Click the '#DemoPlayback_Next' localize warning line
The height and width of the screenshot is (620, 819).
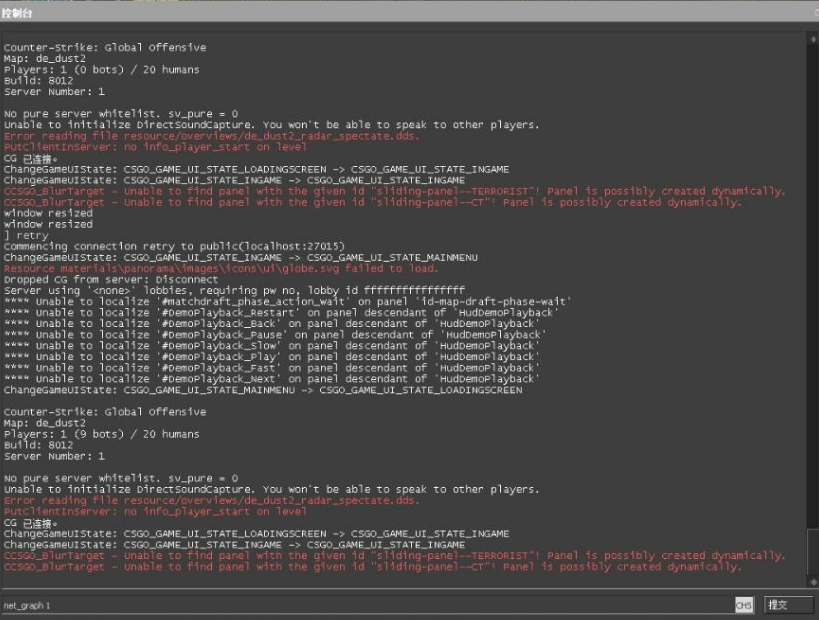click(272, 379)
